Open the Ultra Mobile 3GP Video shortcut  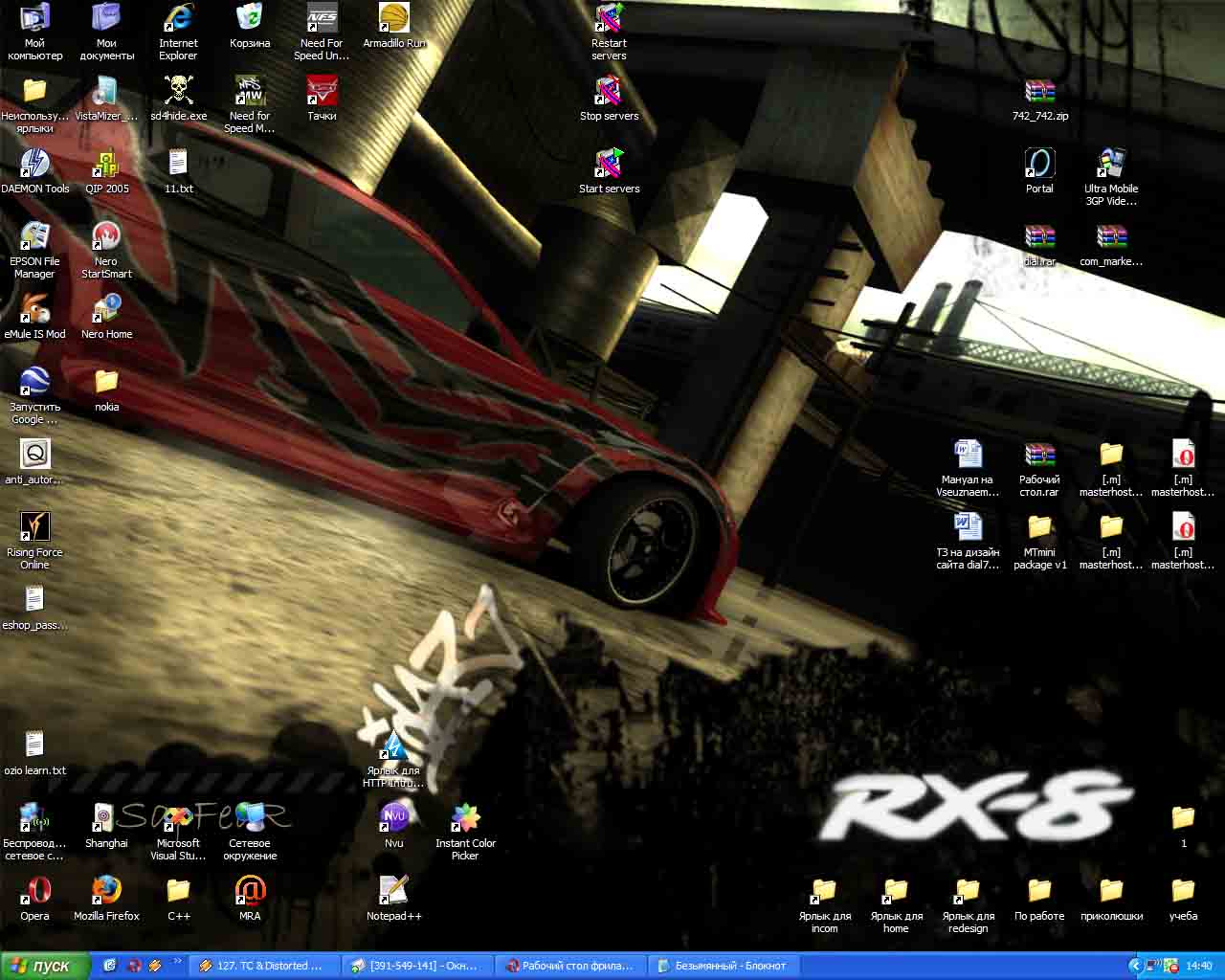point(1111,176)
